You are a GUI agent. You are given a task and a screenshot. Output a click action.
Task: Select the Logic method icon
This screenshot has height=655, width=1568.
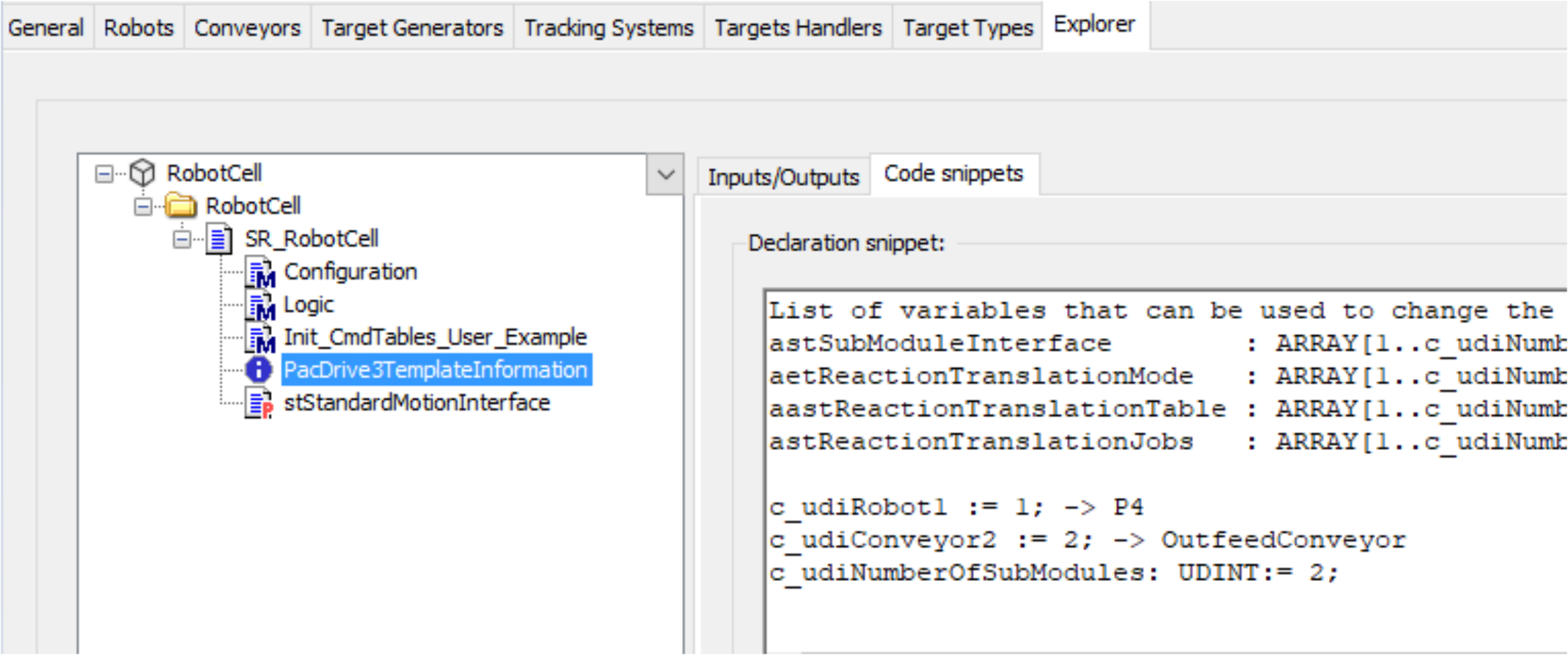pyautogui.click(x=259, y=304)
